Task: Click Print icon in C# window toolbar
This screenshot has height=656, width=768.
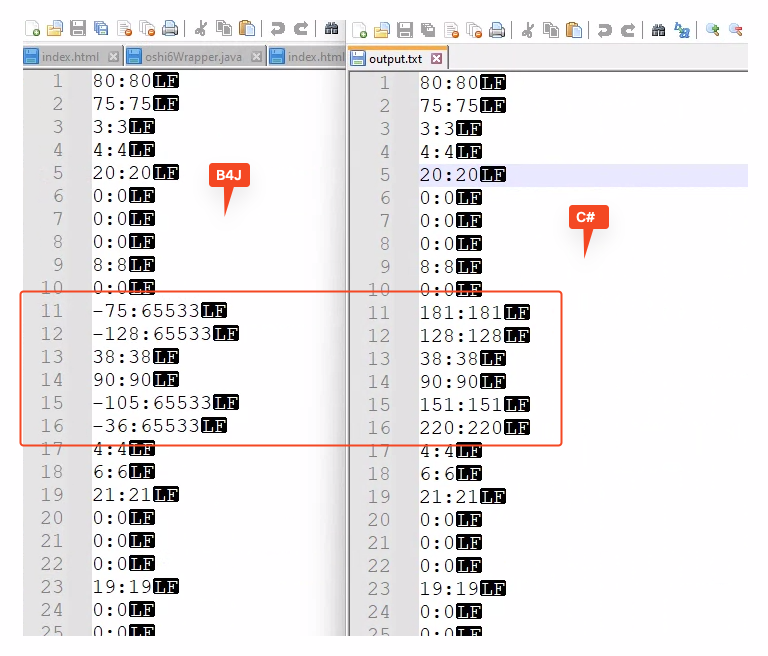Action: pos(497,30)
